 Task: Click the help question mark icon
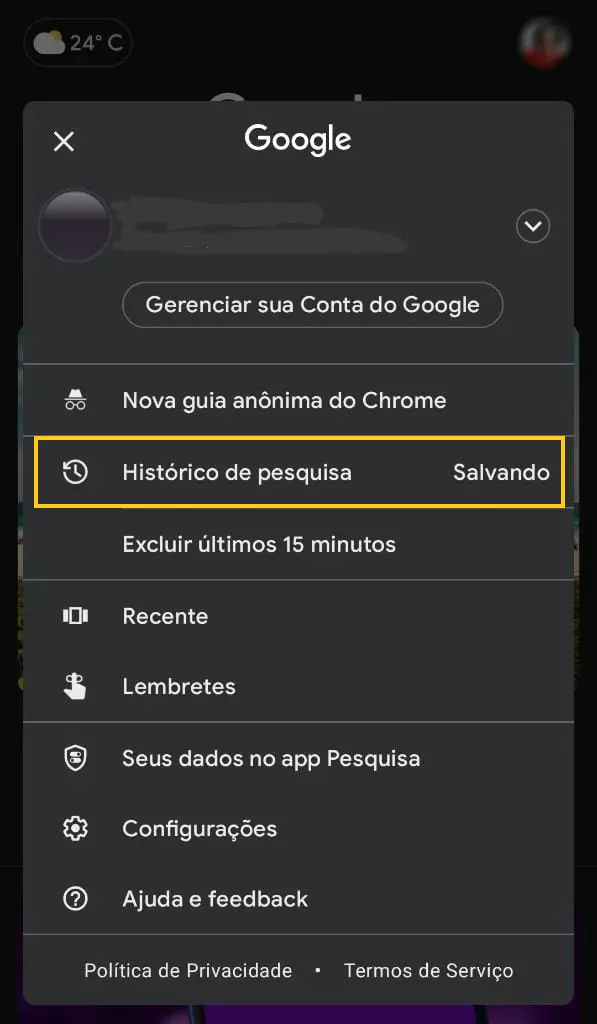[x=75, y=899]
